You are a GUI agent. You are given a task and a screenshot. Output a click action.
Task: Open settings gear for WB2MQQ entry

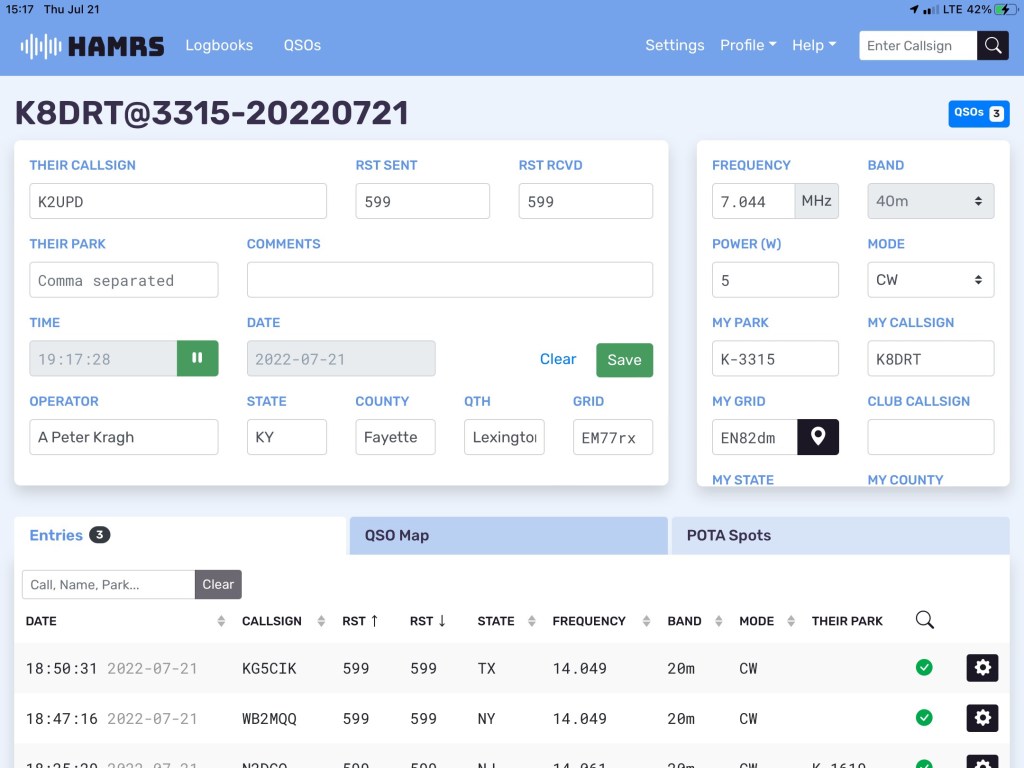(982, 718)
